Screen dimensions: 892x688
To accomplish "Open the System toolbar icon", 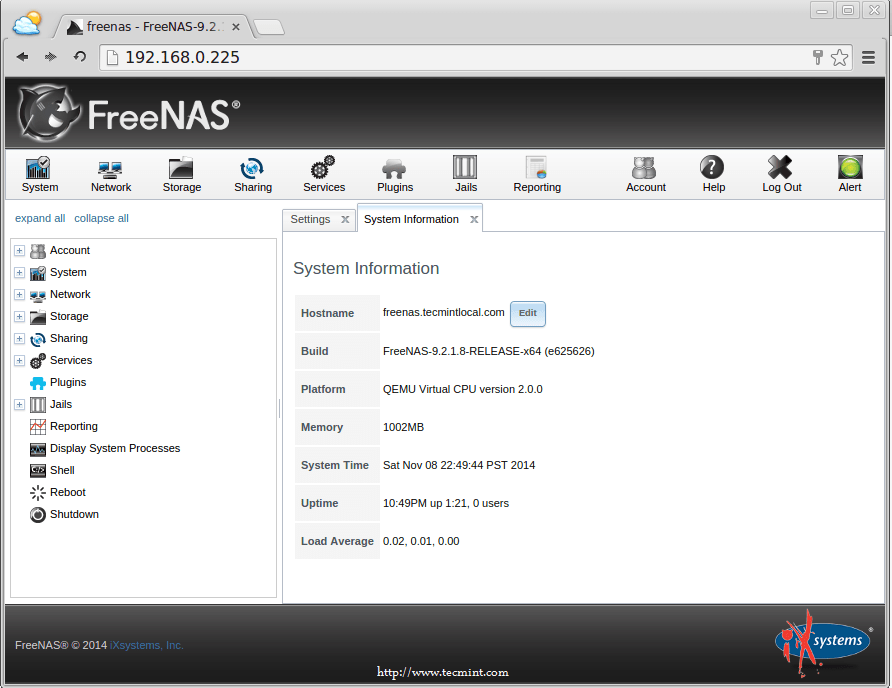I will 38,168.
